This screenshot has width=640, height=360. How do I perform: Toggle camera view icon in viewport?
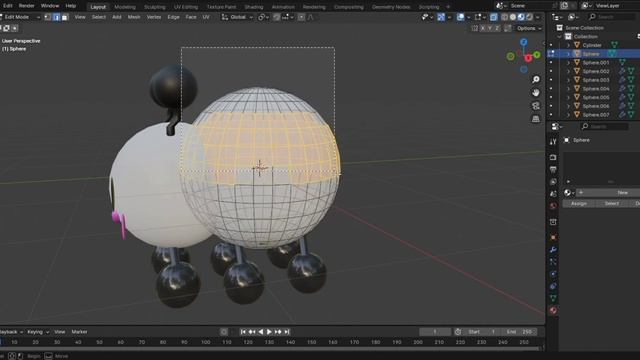pos(536,106)
